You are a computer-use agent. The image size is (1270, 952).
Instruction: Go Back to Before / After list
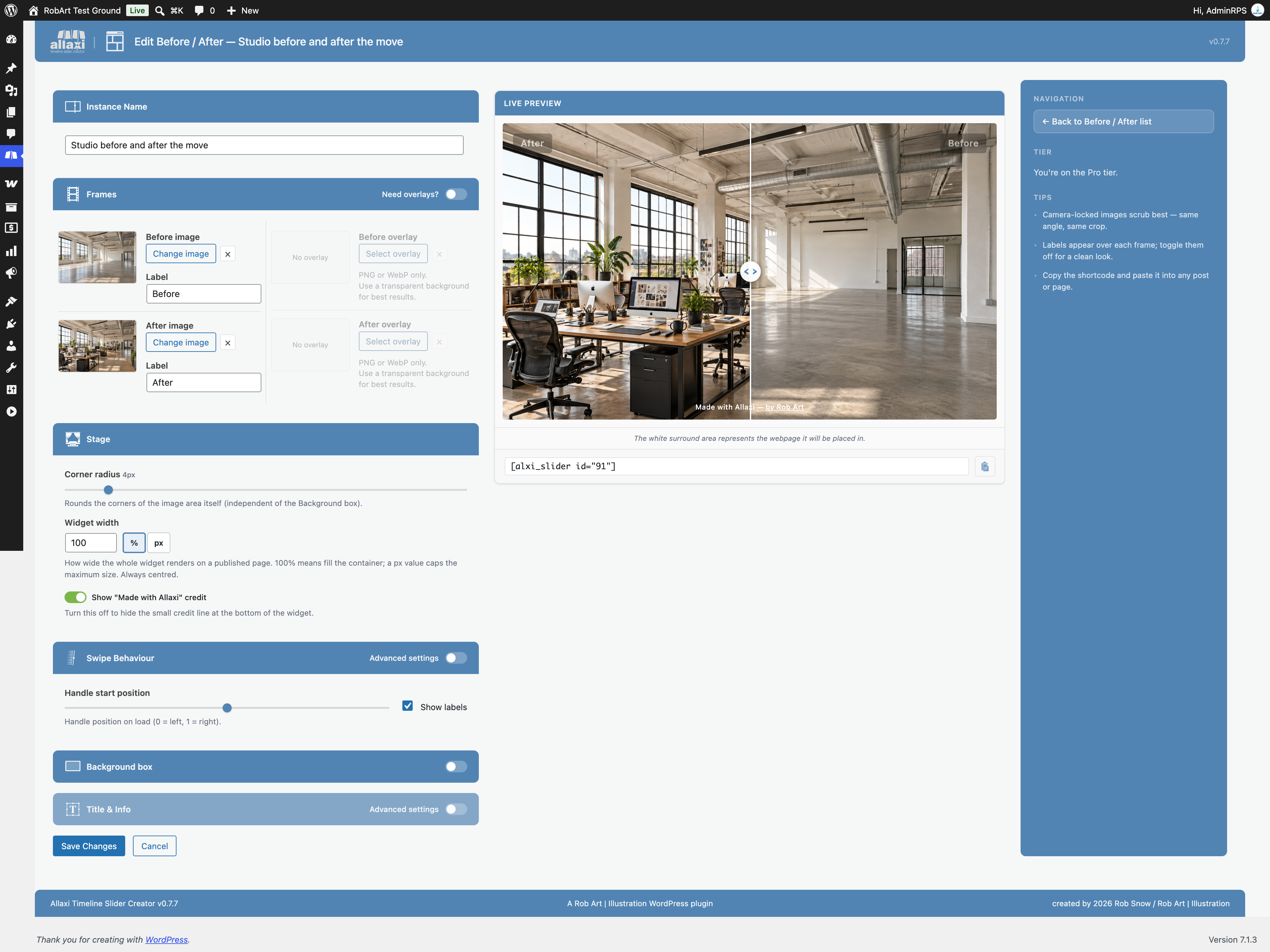(x=1124, y=122)
